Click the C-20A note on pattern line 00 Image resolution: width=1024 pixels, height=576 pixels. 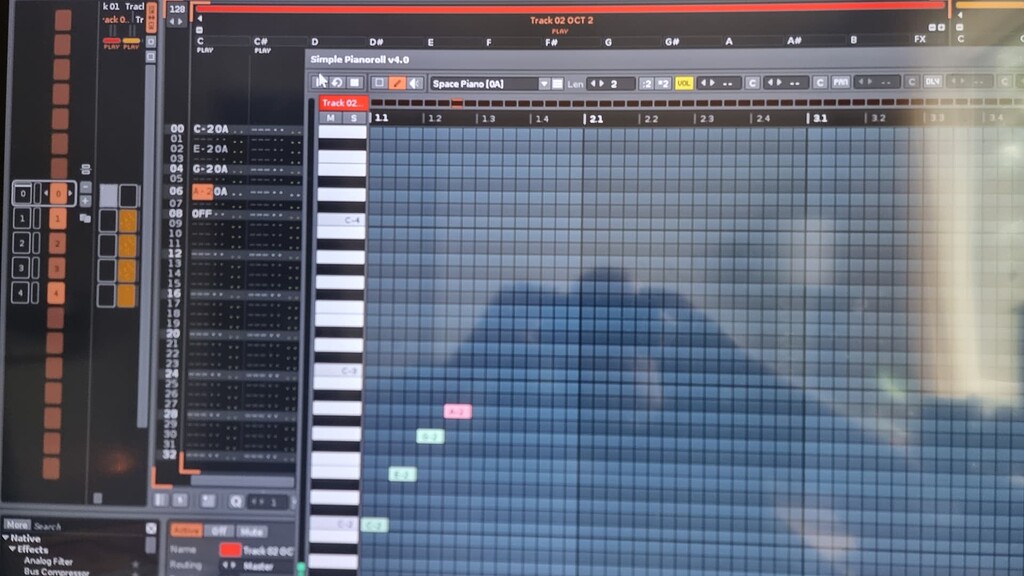(211, 129)
